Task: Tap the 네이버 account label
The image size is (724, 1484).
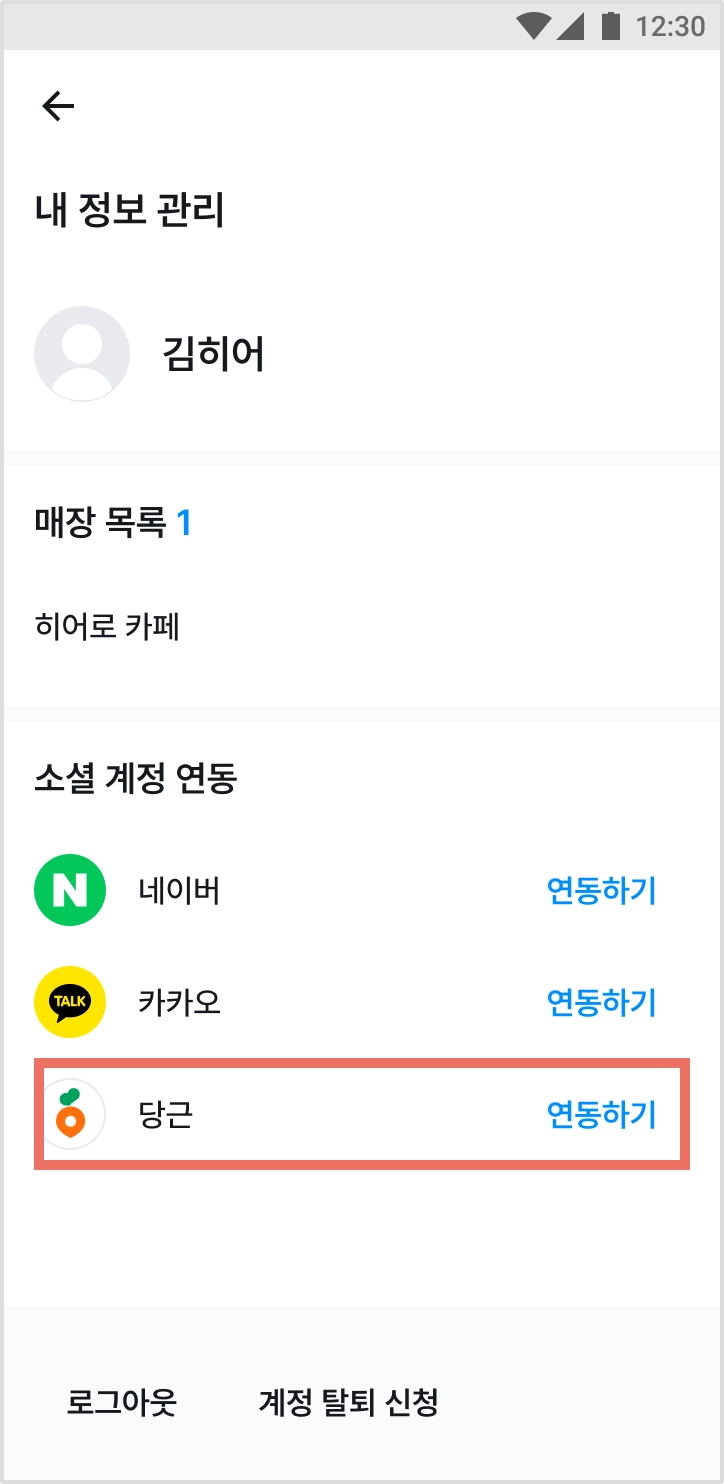Action: coord(179,890)
